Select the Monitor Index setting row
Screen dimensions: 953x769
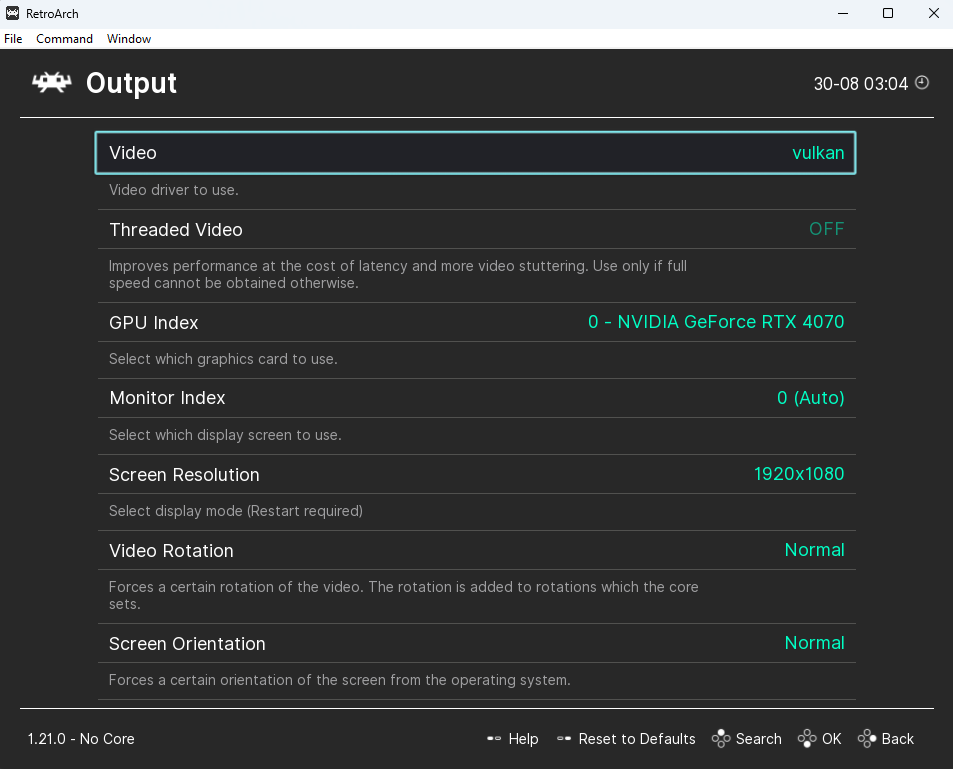[476, 398]
